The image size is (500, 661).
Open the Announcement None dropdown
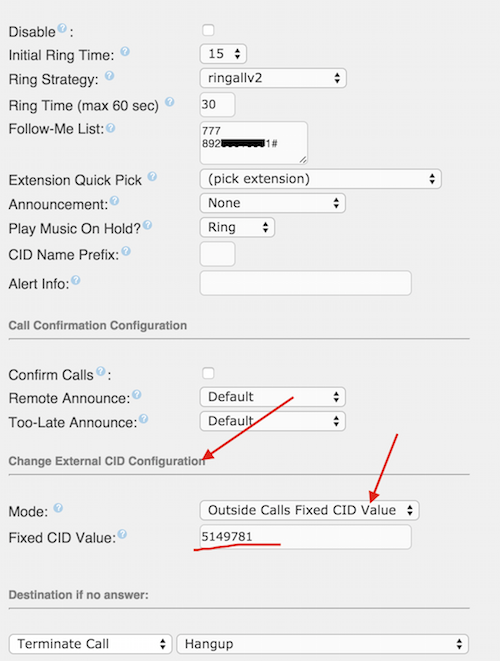273,203
